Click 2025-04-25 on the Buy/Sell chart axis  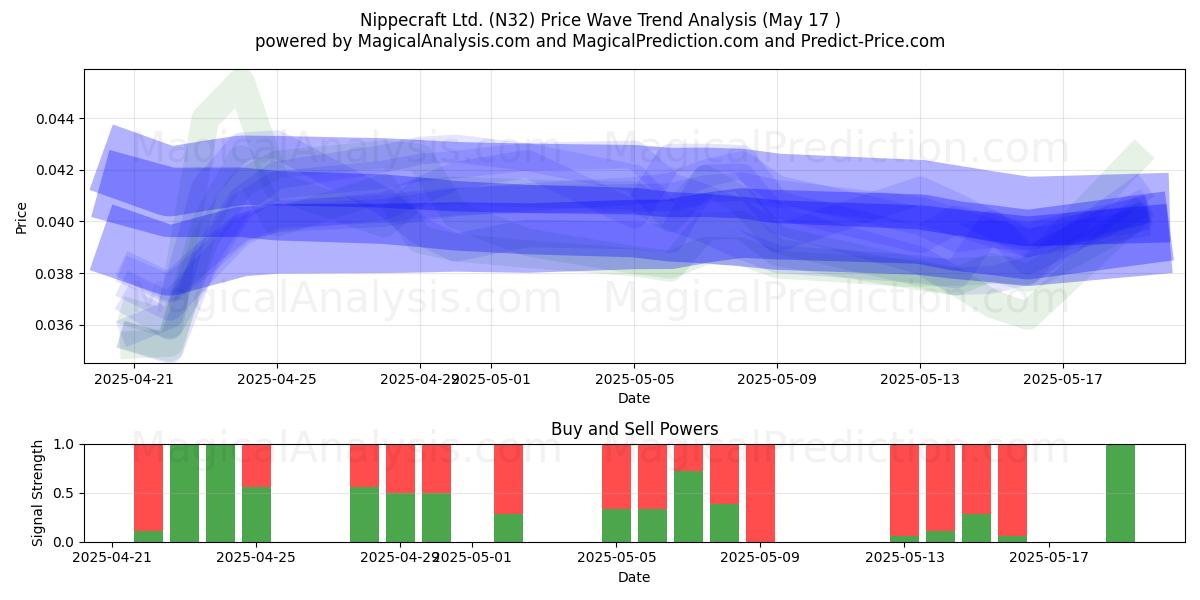click(257, 559)
